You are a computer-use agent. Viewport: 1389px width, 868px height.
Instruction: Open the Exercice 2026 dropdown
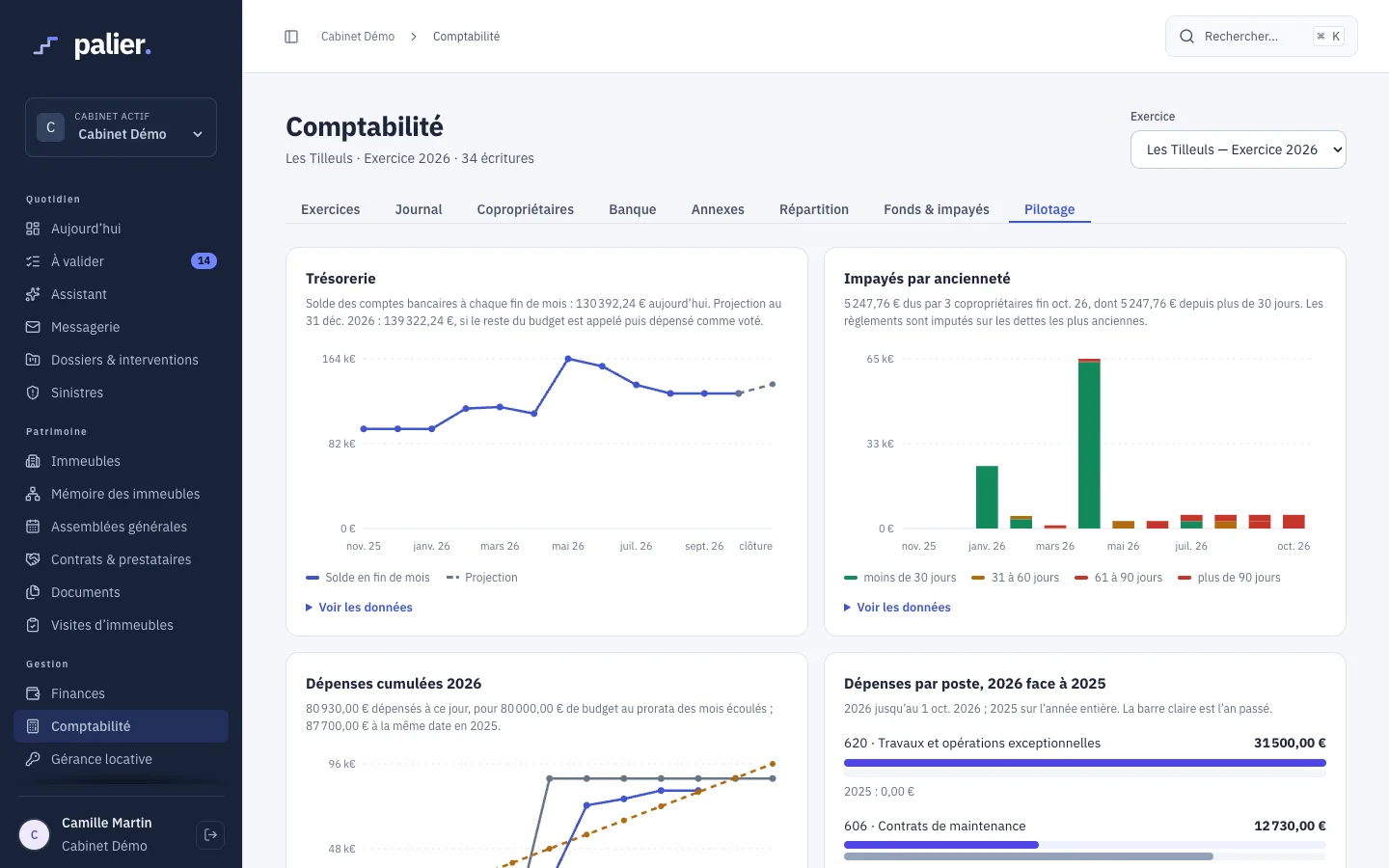1239,149
